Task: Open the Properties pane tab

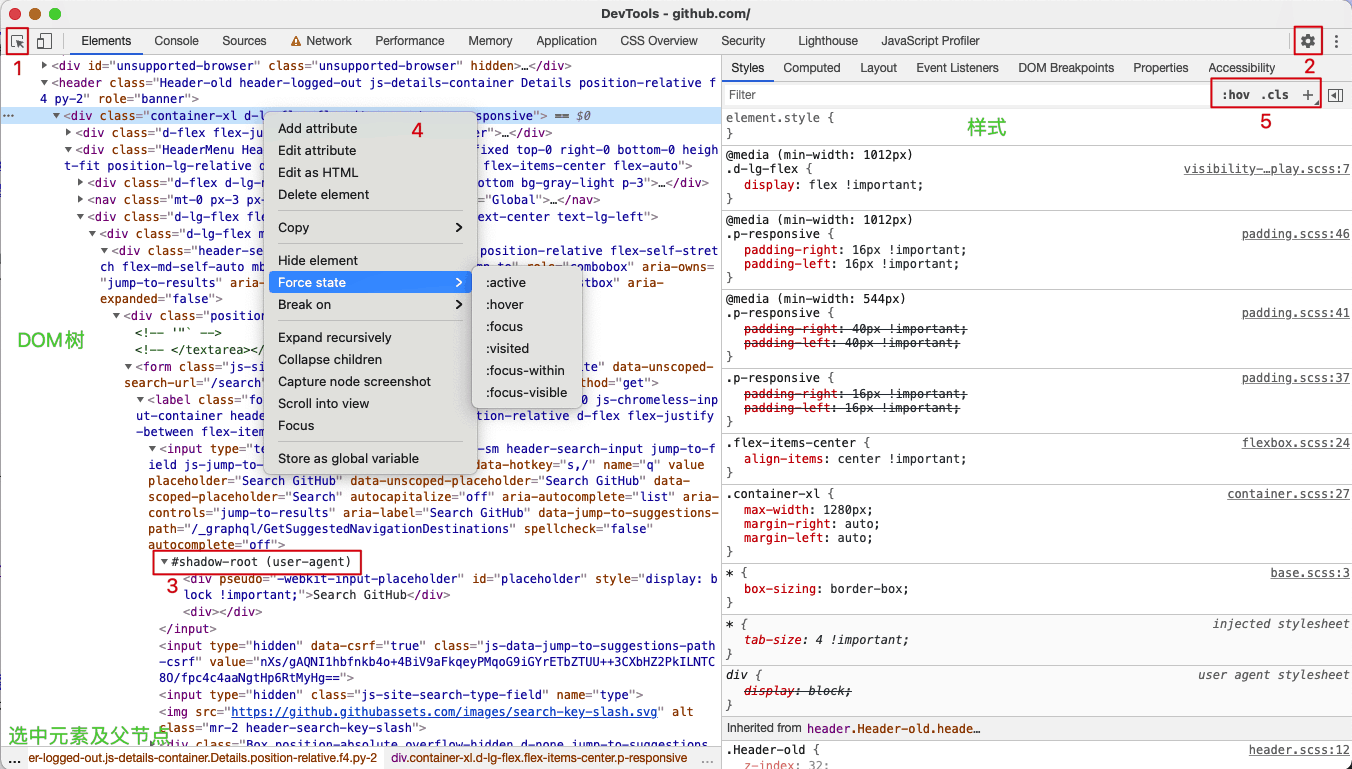Action: click(1160, 68)
